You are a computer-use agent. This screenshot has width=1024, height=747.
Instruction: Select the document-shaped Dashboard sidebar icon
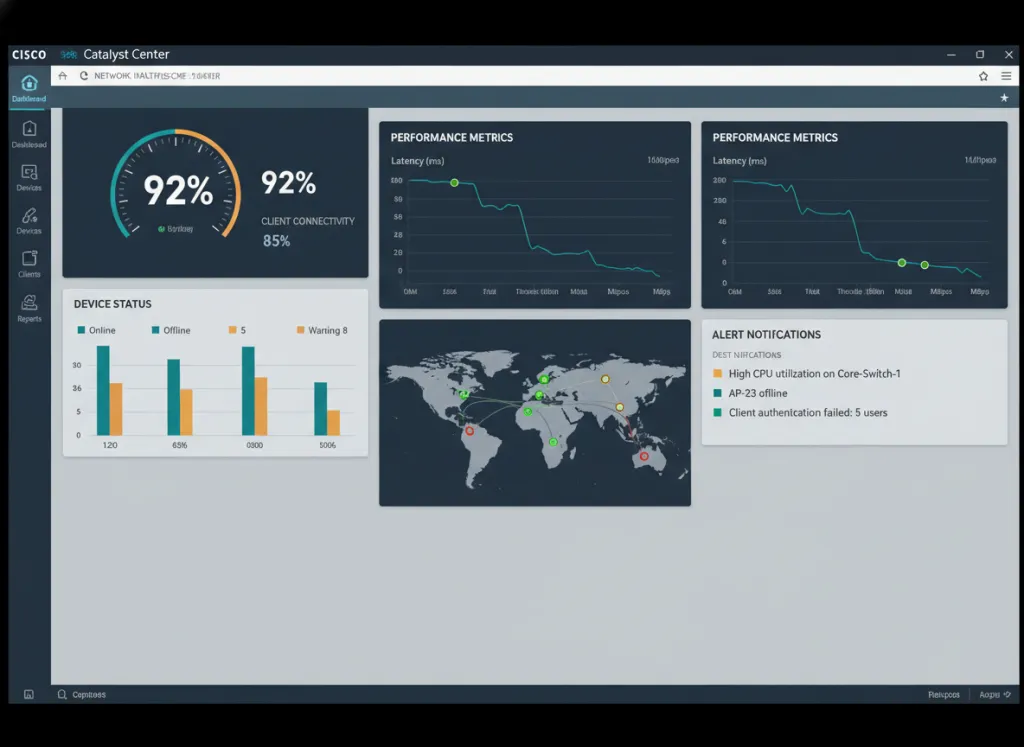[29, 129]
